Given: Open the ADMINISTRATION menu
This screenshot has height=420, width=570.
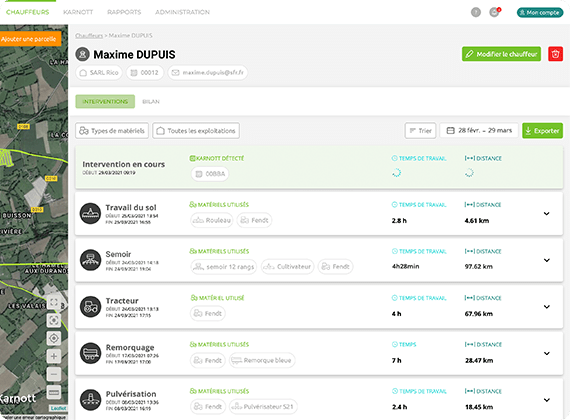Looking at the screenshot, I should point(182,12).
